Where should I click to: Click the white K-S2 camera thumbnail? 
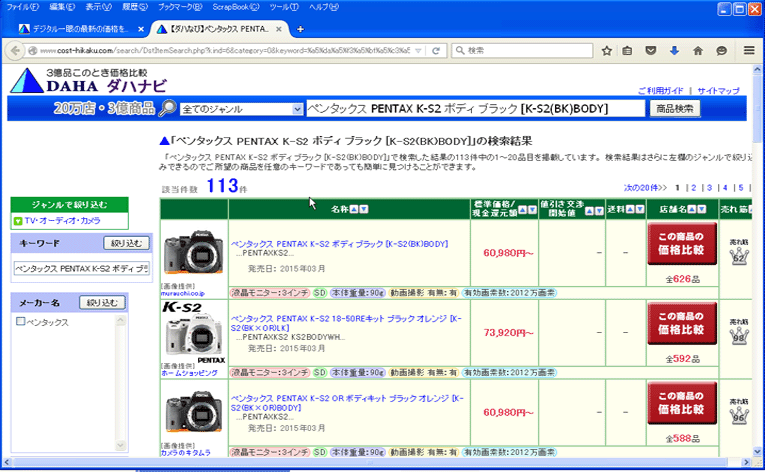point(194,334)
